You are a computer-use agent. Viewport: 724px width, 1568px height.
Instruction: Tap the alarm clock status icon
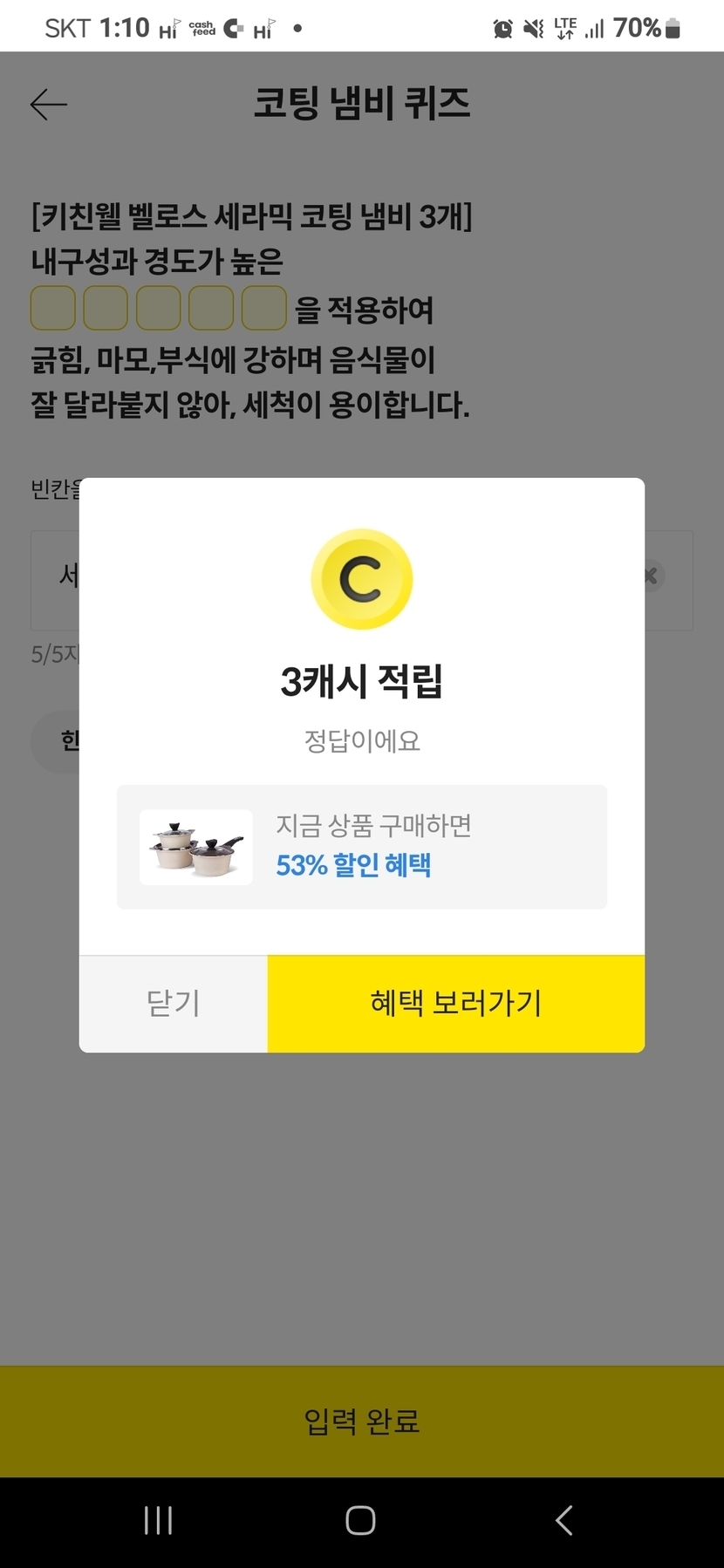[503, 29]
